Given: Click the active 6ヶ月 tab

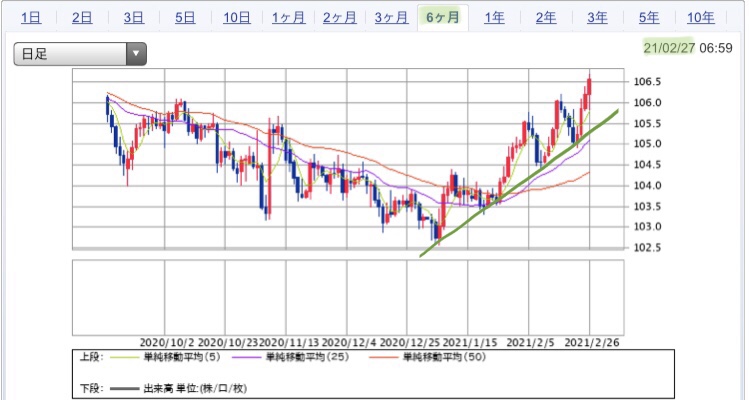Looking at the screenshot, I should [443, 18].
